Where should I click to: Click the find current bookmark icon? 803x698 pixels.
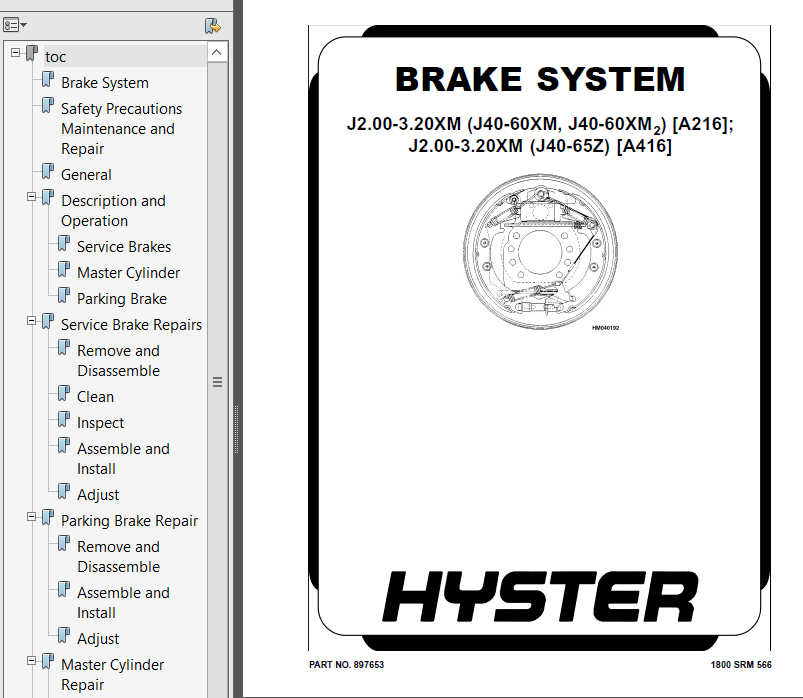pyautogui.click(x=213, y=25)
